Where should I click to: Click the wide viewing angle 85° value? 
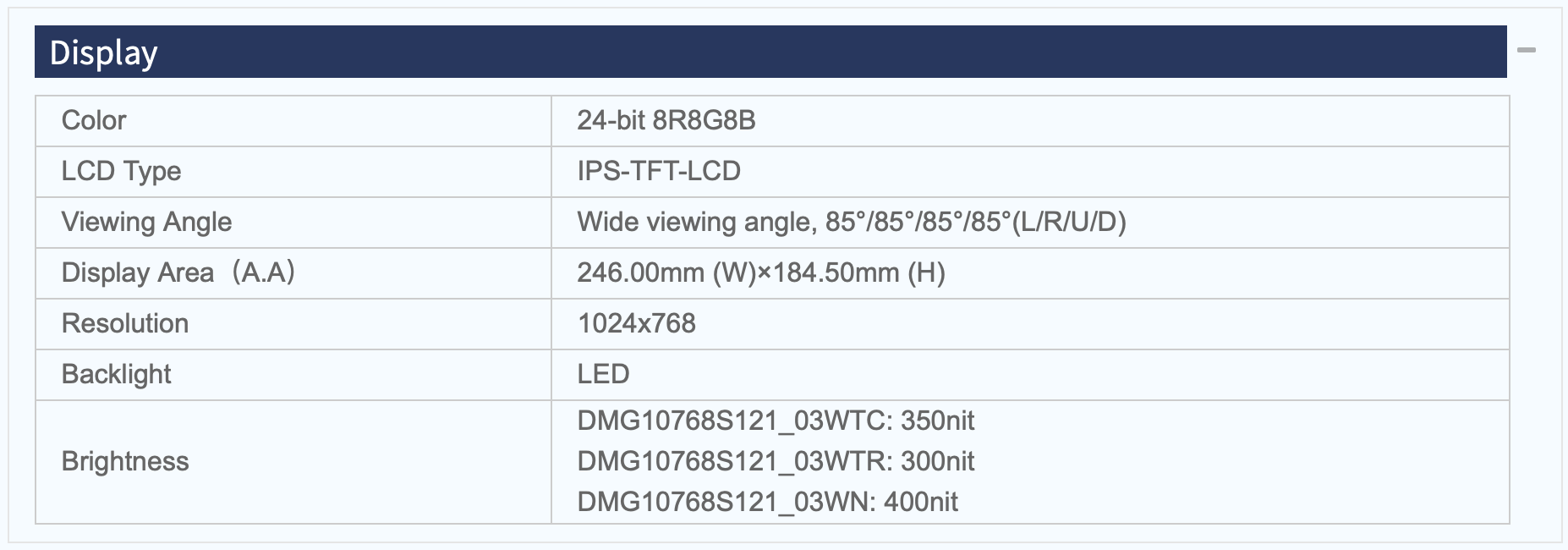(852, 223)
